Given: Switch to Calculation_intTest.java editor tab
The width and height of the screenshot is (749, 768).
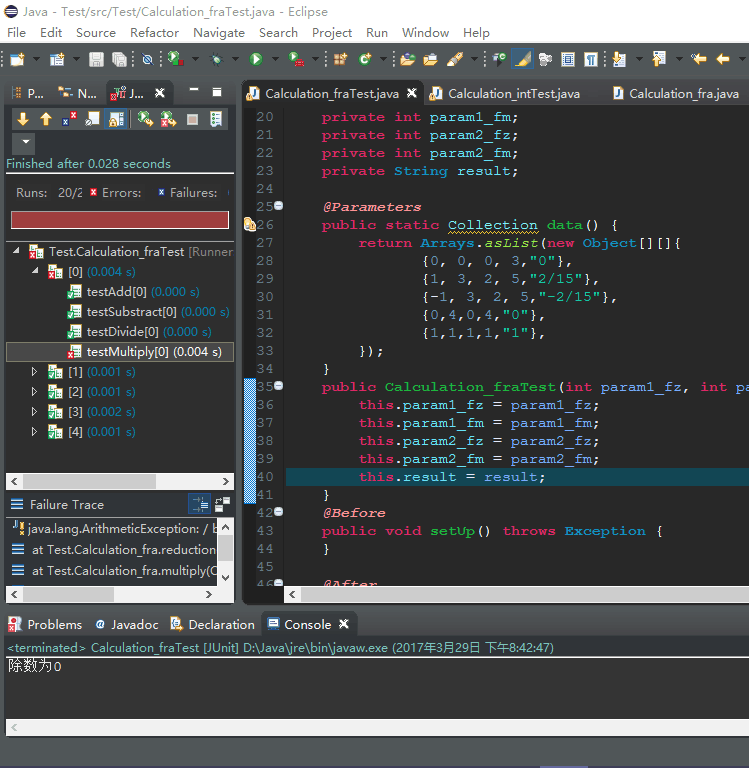Looking at the screenshot, I should pos(514,94).
